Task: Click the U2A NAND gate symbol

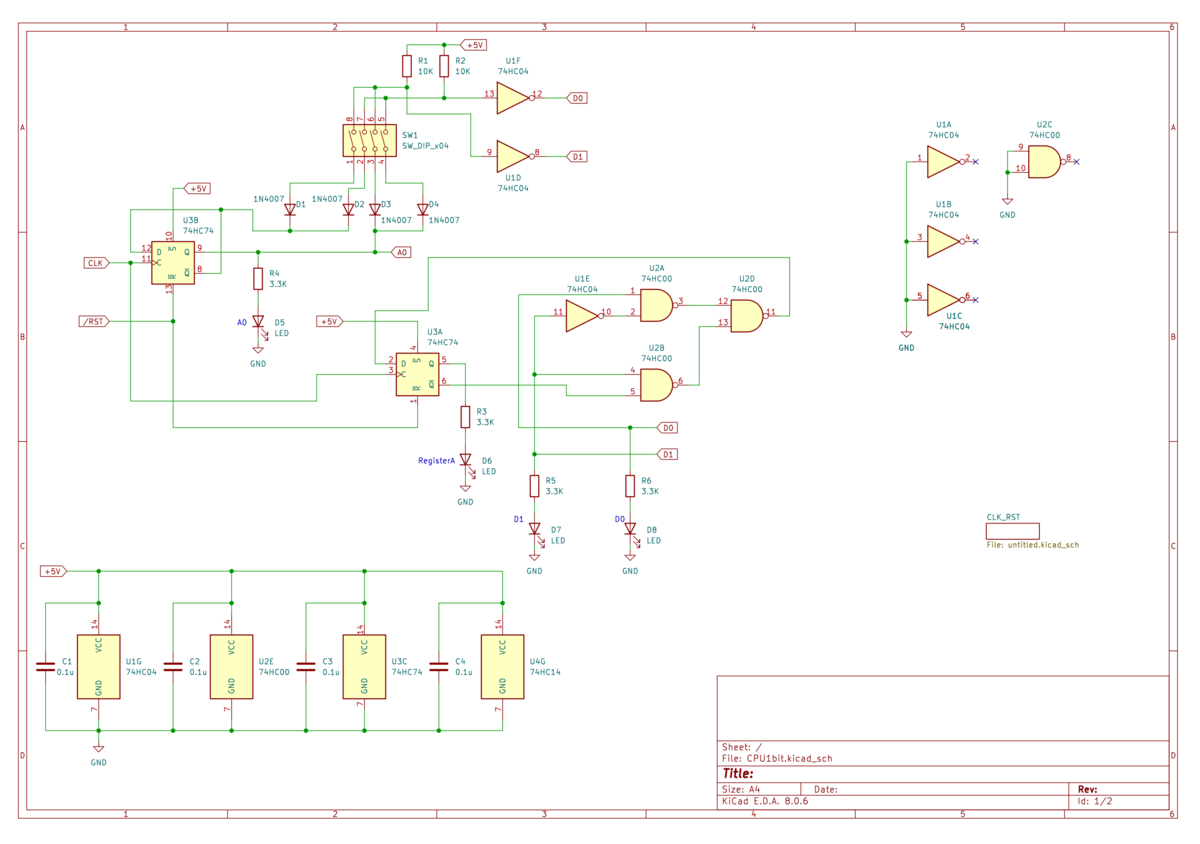Action: tap(657, 305)
